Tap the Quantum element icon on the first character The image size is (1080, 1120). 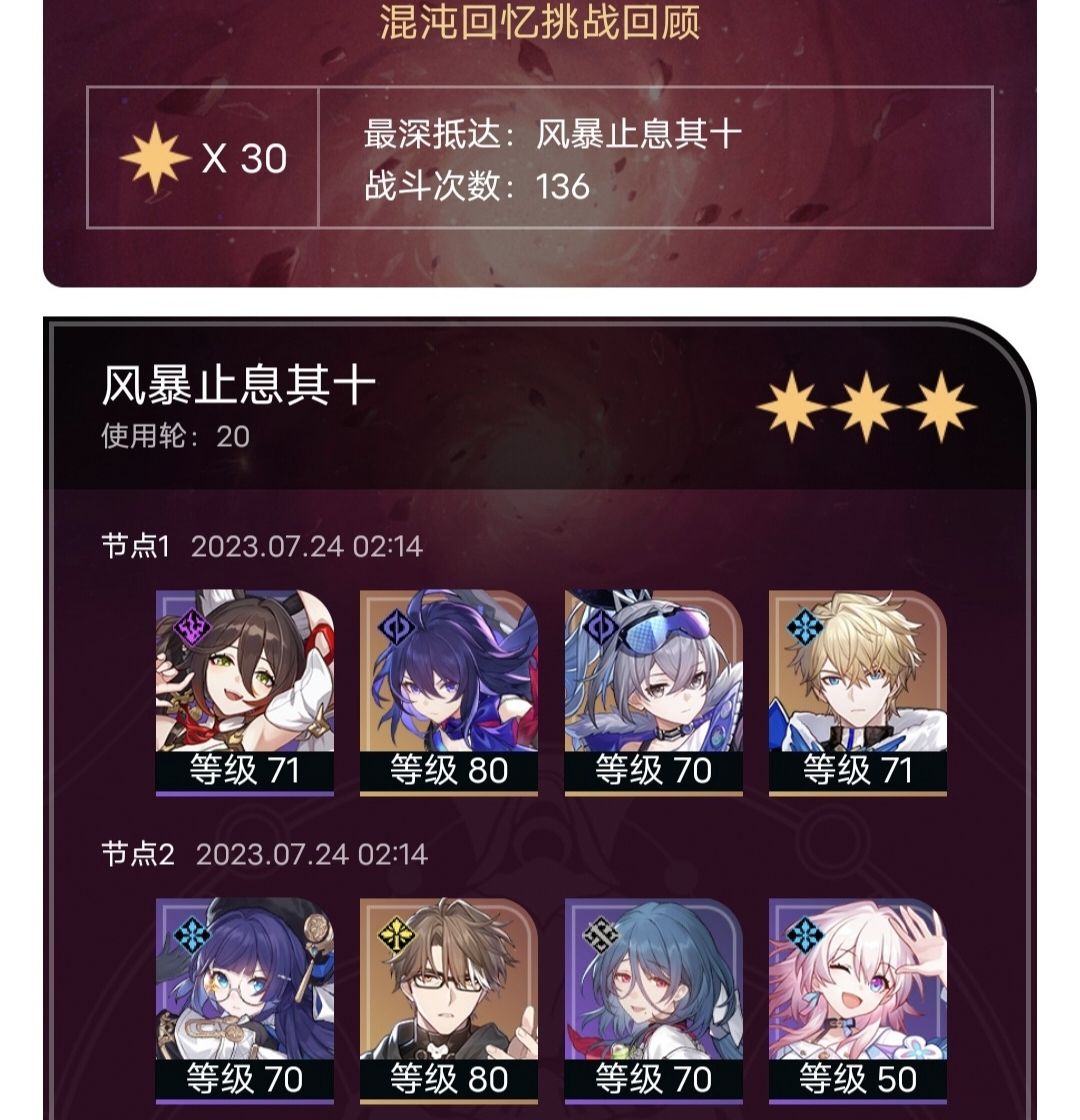click(x=193, y=626)
